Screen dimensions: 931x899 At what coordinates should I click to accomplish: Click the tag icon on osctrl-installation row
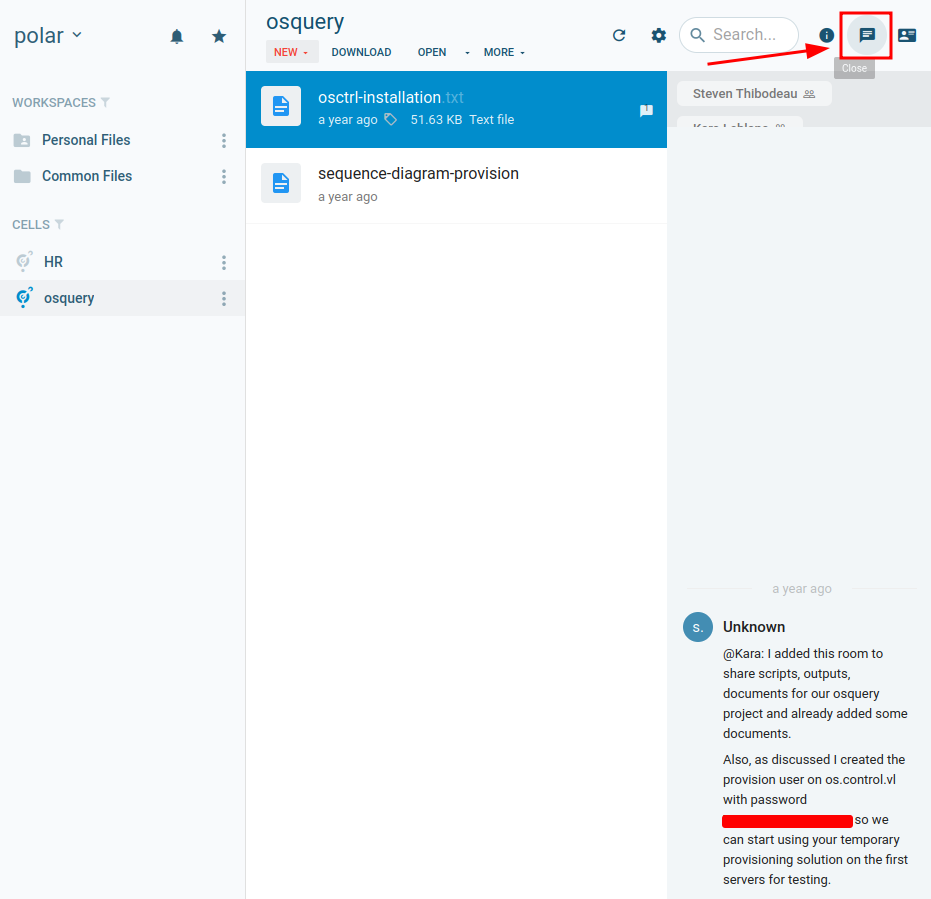390,119
